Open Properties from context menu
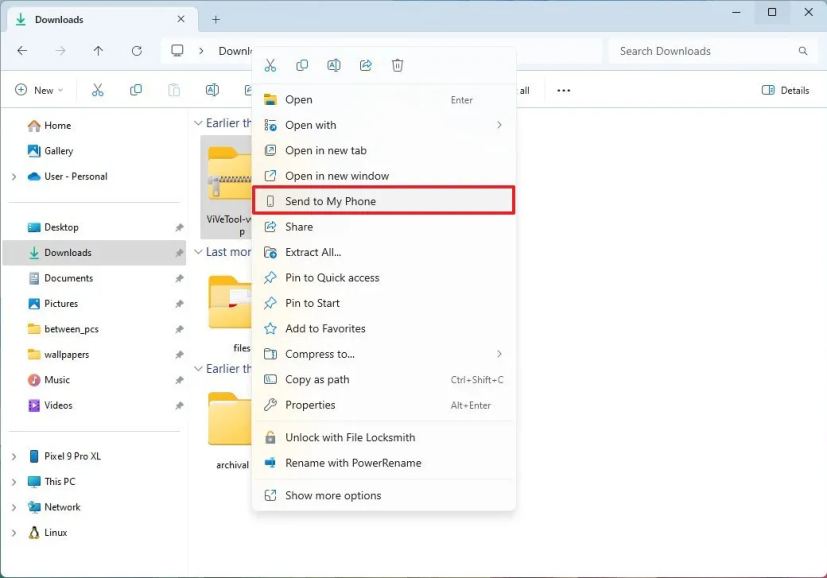Image resolution: width=827 pixels, height=578 pixels. click(383, 405)
